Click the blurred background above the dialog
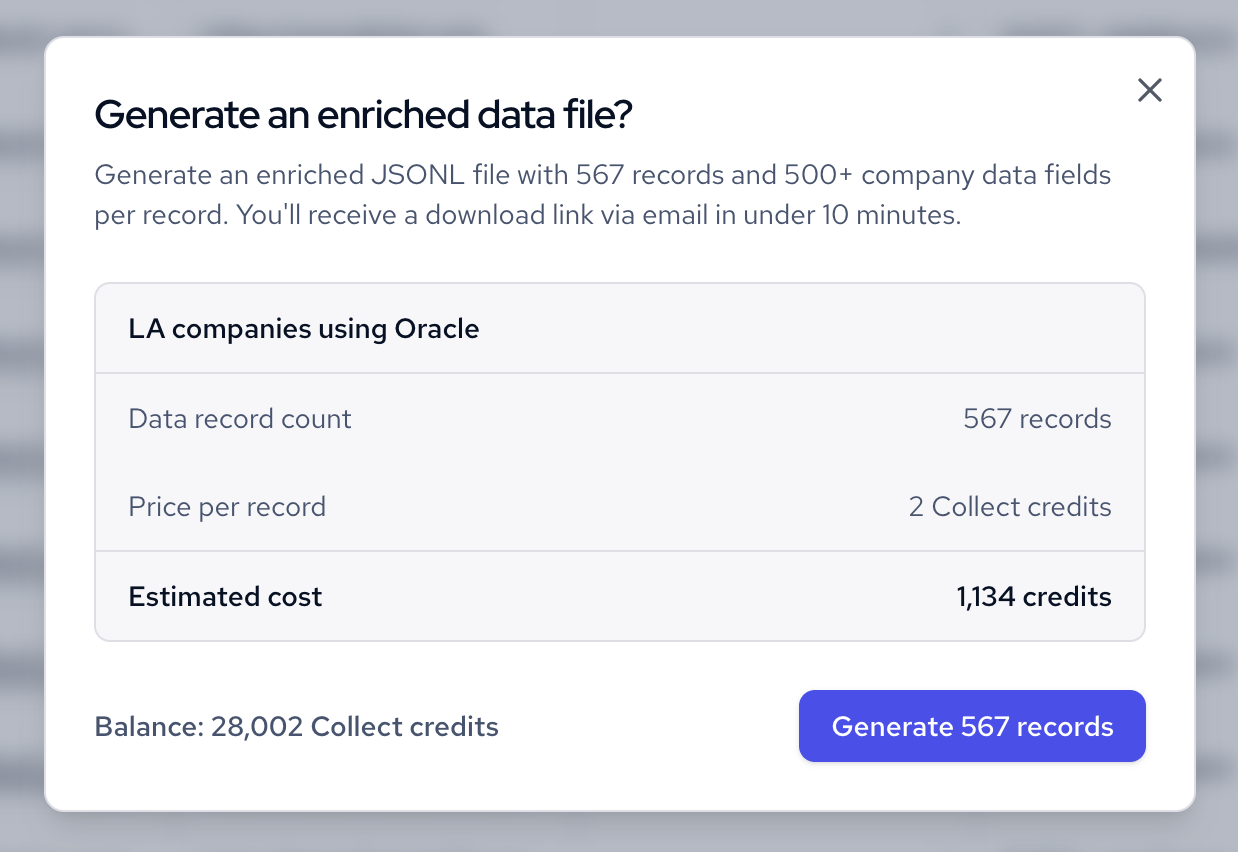 [619, 16]
